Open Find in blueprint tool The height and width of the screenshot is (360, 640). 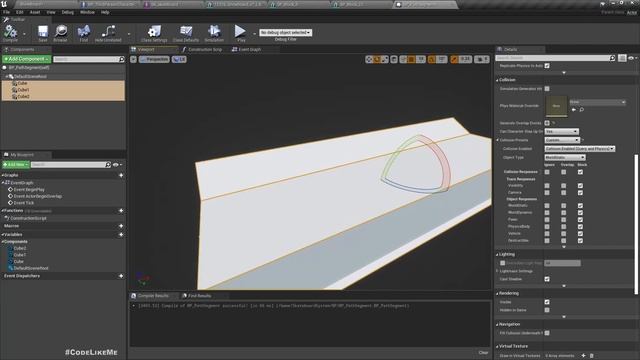(84, 31)
